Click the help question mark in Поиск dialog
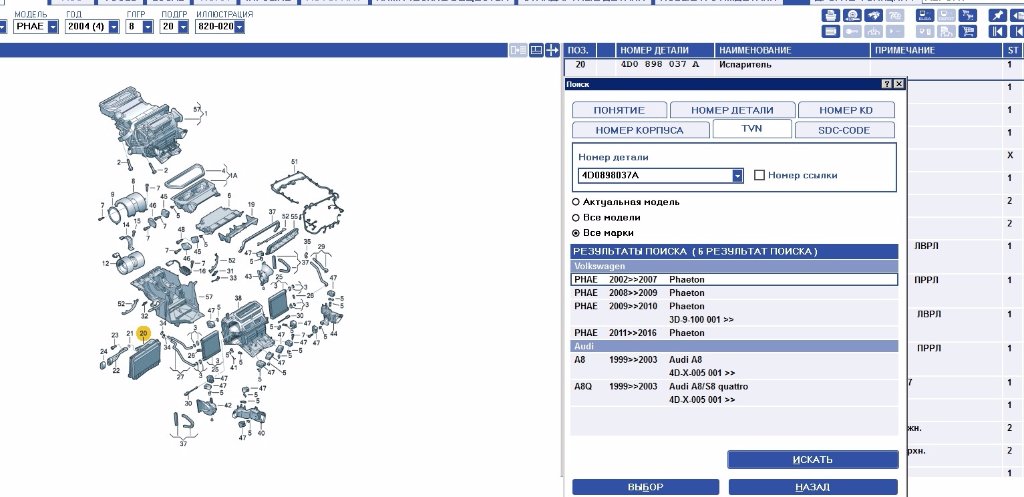 pyautogui.click(x=886, y=85)
